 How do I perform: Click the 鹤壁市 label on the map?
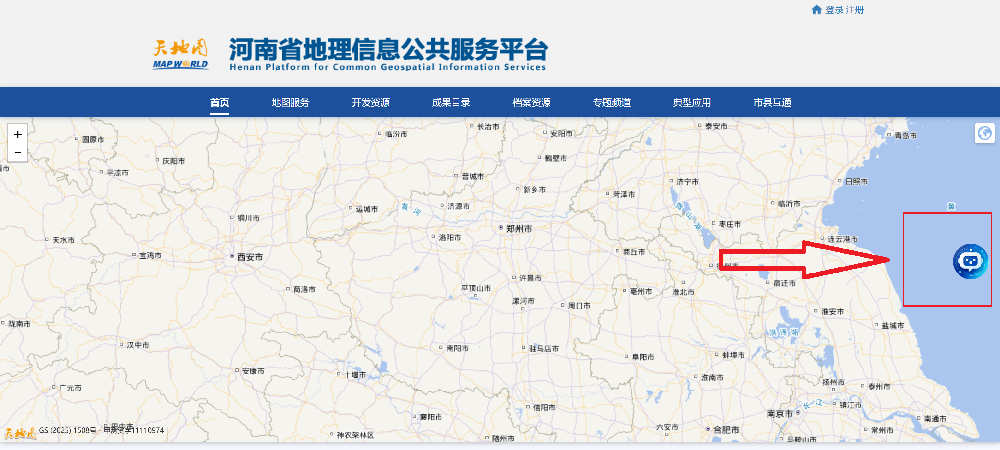coord(555,158)
